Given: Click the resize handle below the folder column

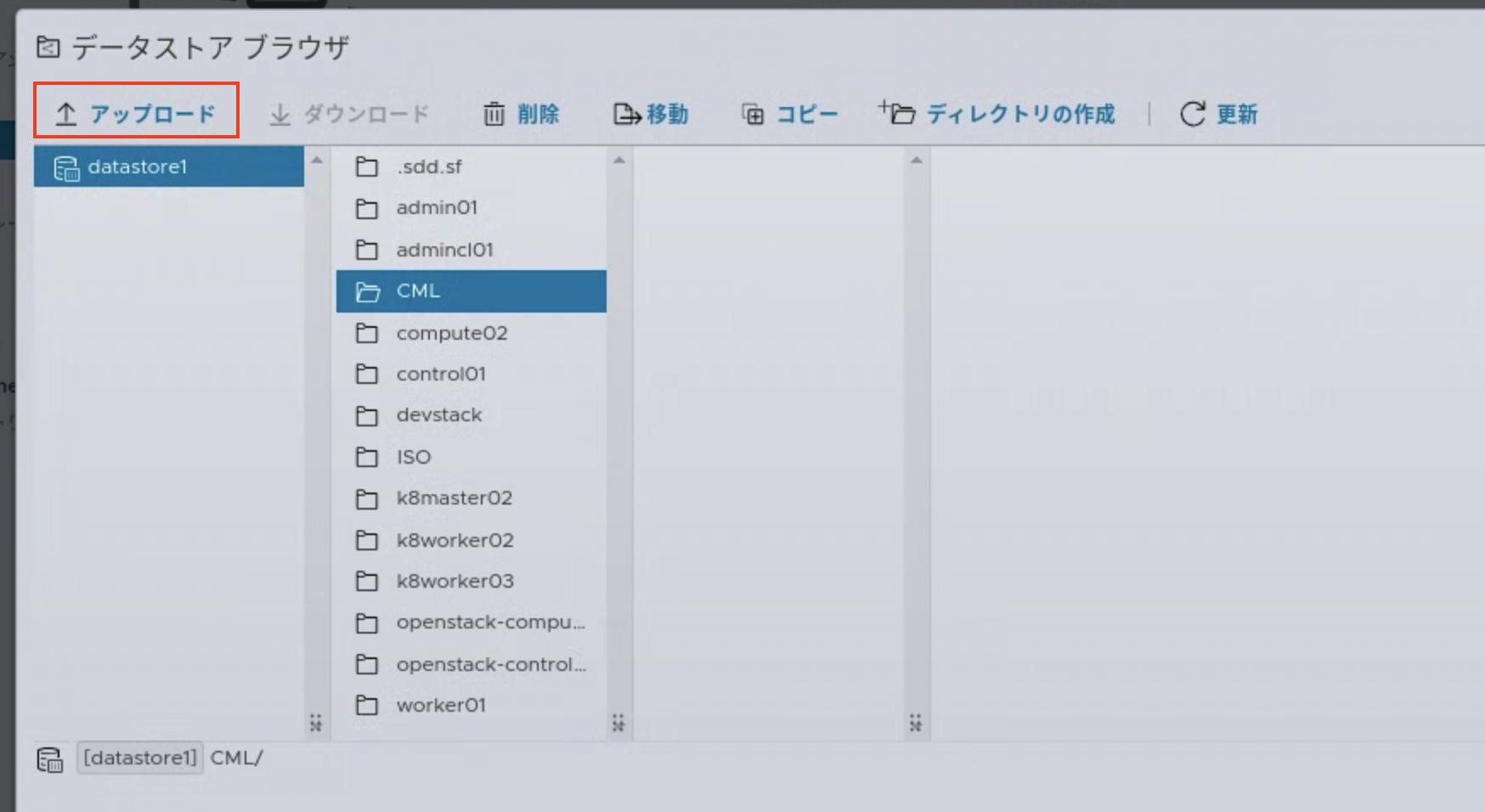Looking at the screenshot, I should 618,724.
